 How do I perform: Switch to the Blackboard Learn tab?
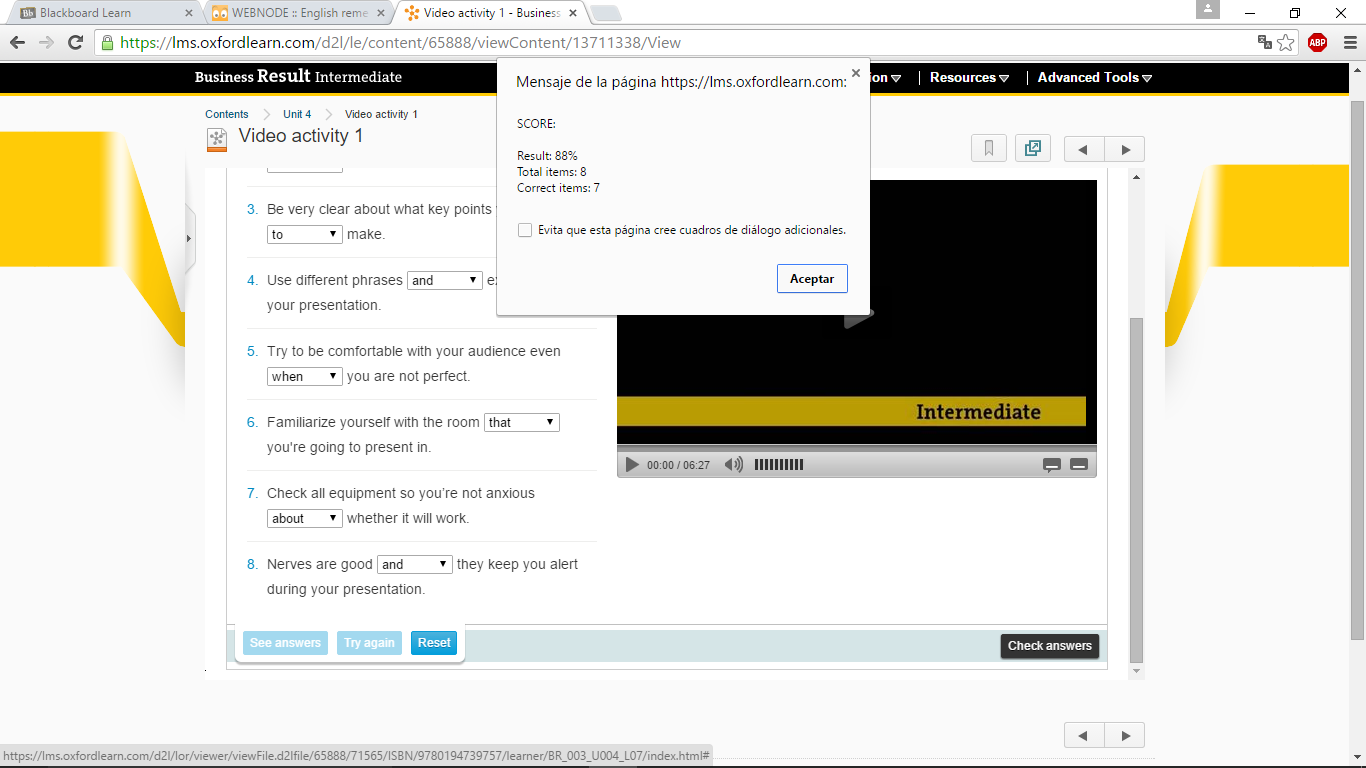(x=100, y=13)
